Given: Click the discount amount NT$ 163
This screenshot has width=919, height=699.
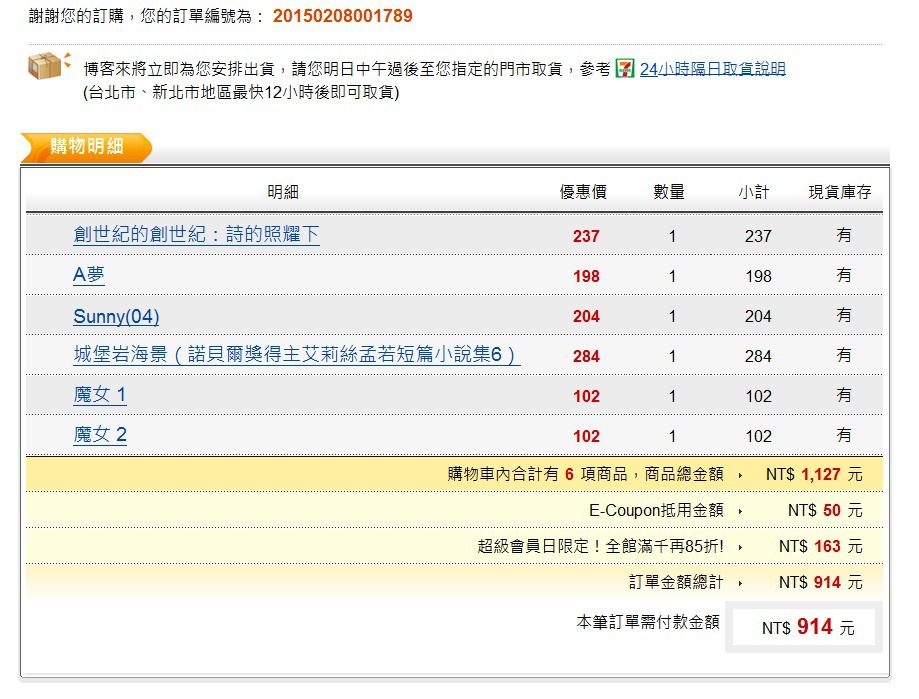Looking at the screenshot, I should click(x=821, y=546).
